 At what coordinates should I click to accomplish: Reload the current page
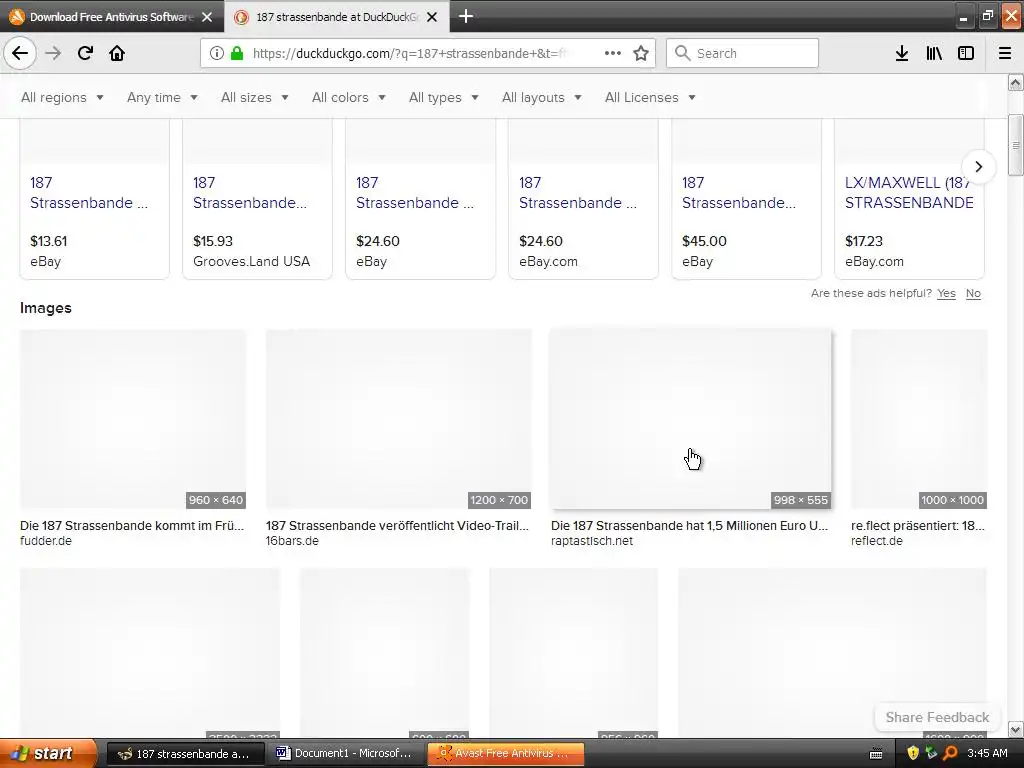point(85,53)
